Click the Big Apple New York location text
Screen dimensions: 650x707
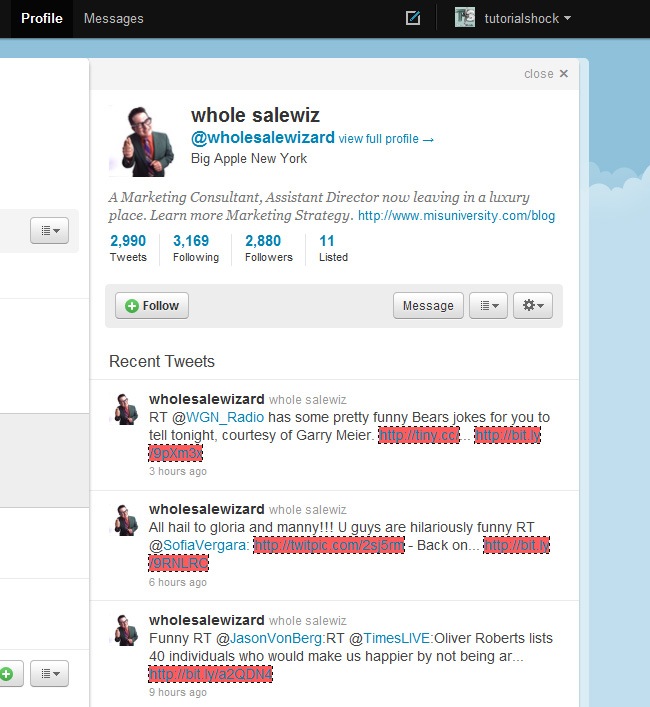coord(249,159)
